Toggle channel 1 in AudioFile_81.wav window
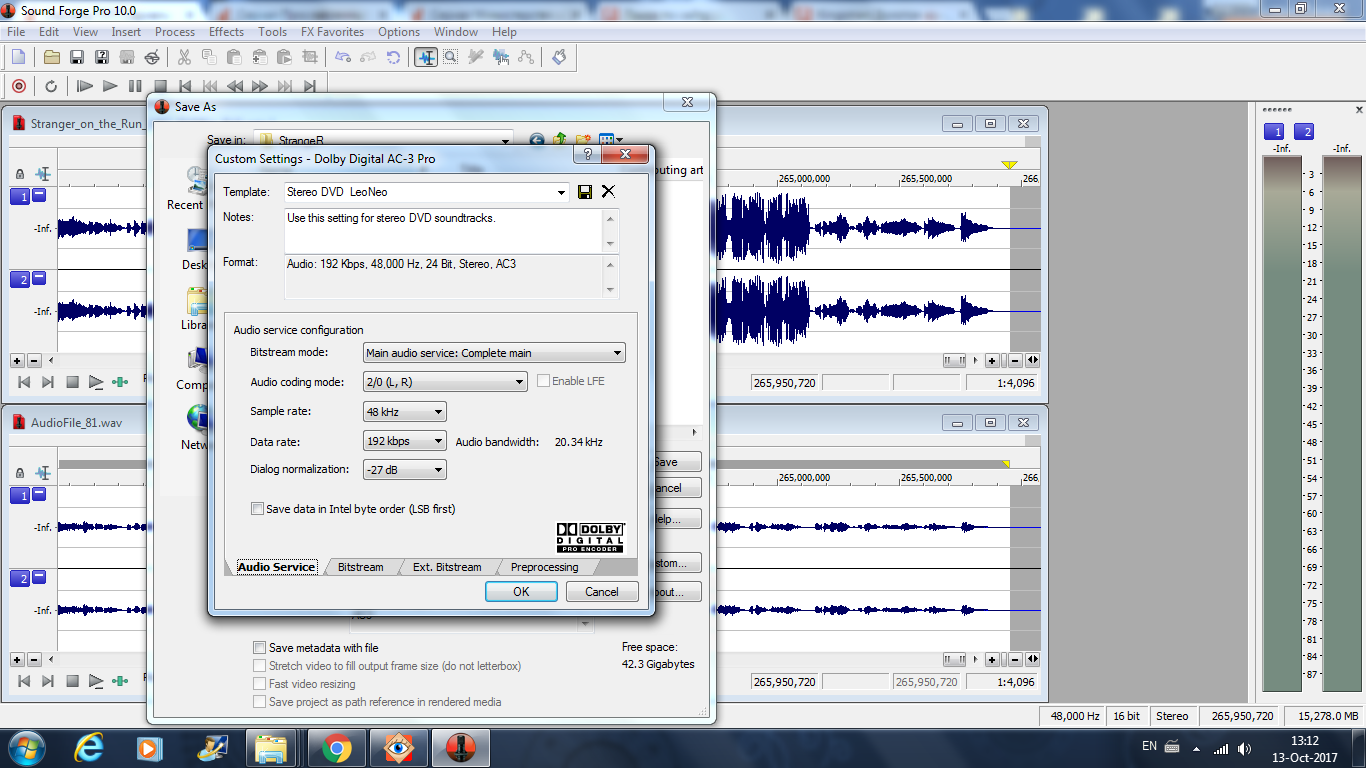This screenshot has height=768, width=1366. [x=20, y=496]
